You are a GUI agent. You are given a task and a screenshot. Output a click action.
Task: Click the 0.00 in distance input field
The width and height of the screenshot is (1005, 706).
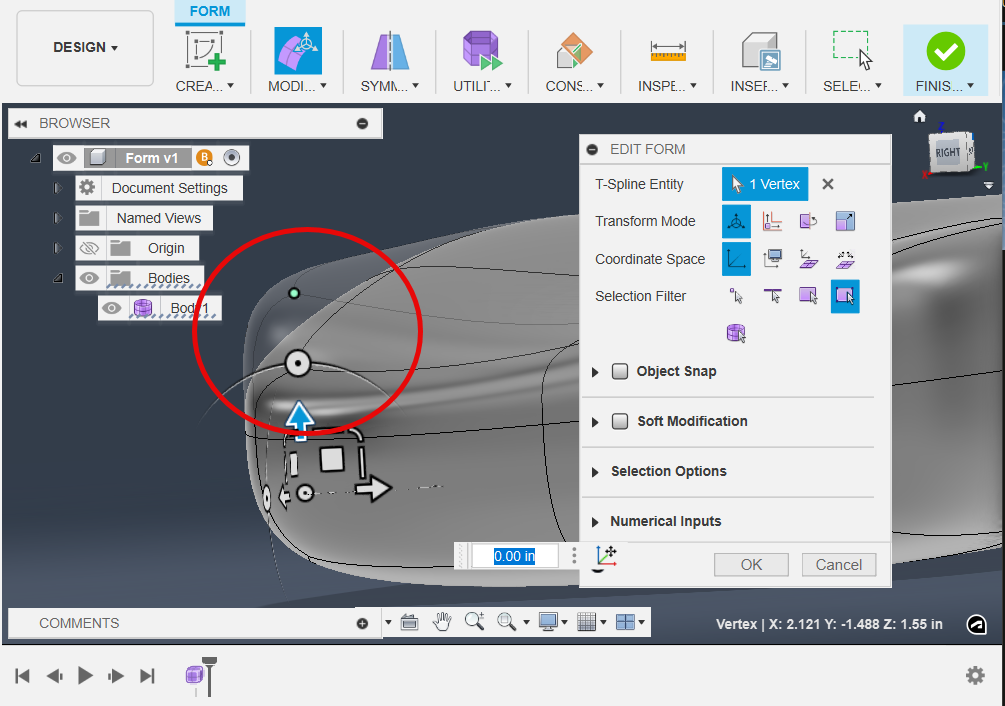(x=513, y=555)
